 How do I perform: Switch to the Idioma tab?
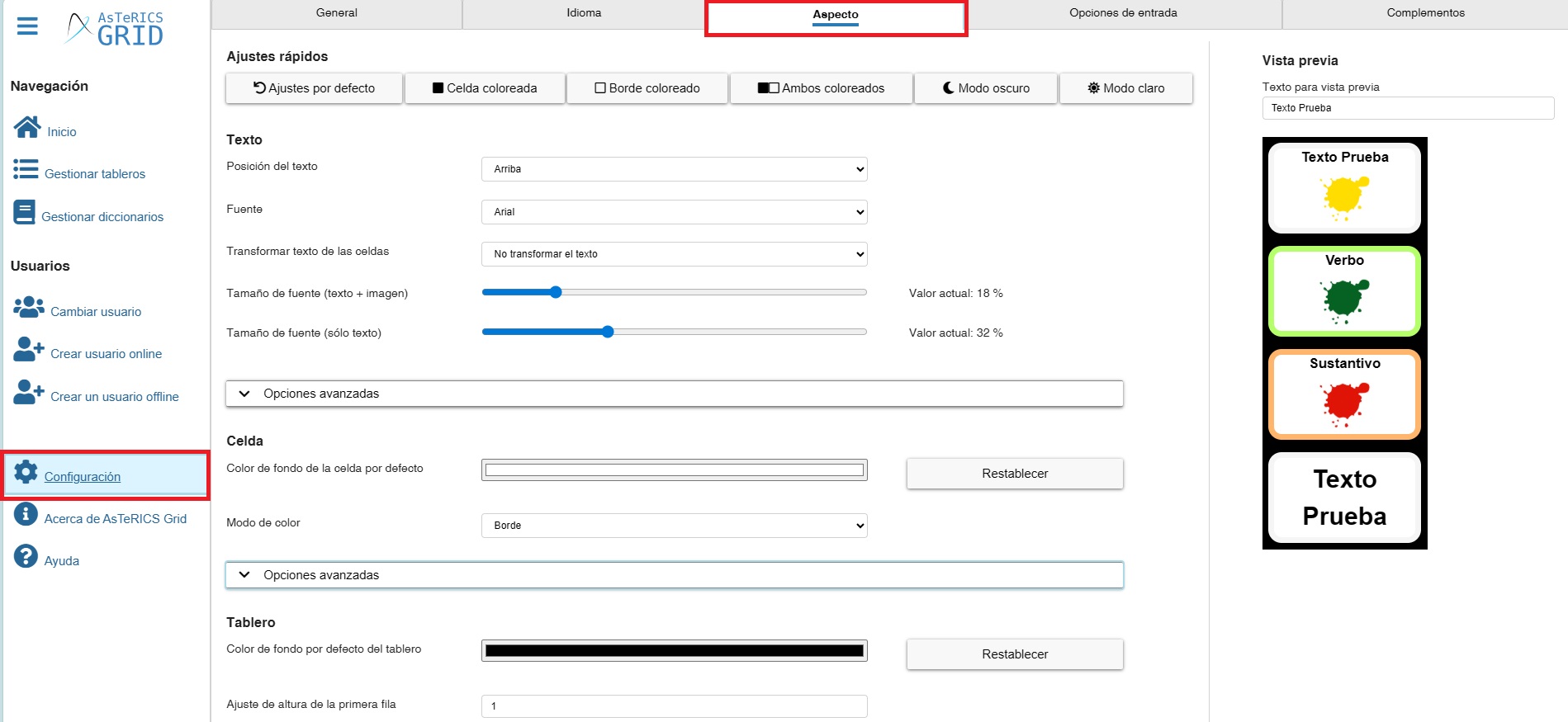coord(584,13)
